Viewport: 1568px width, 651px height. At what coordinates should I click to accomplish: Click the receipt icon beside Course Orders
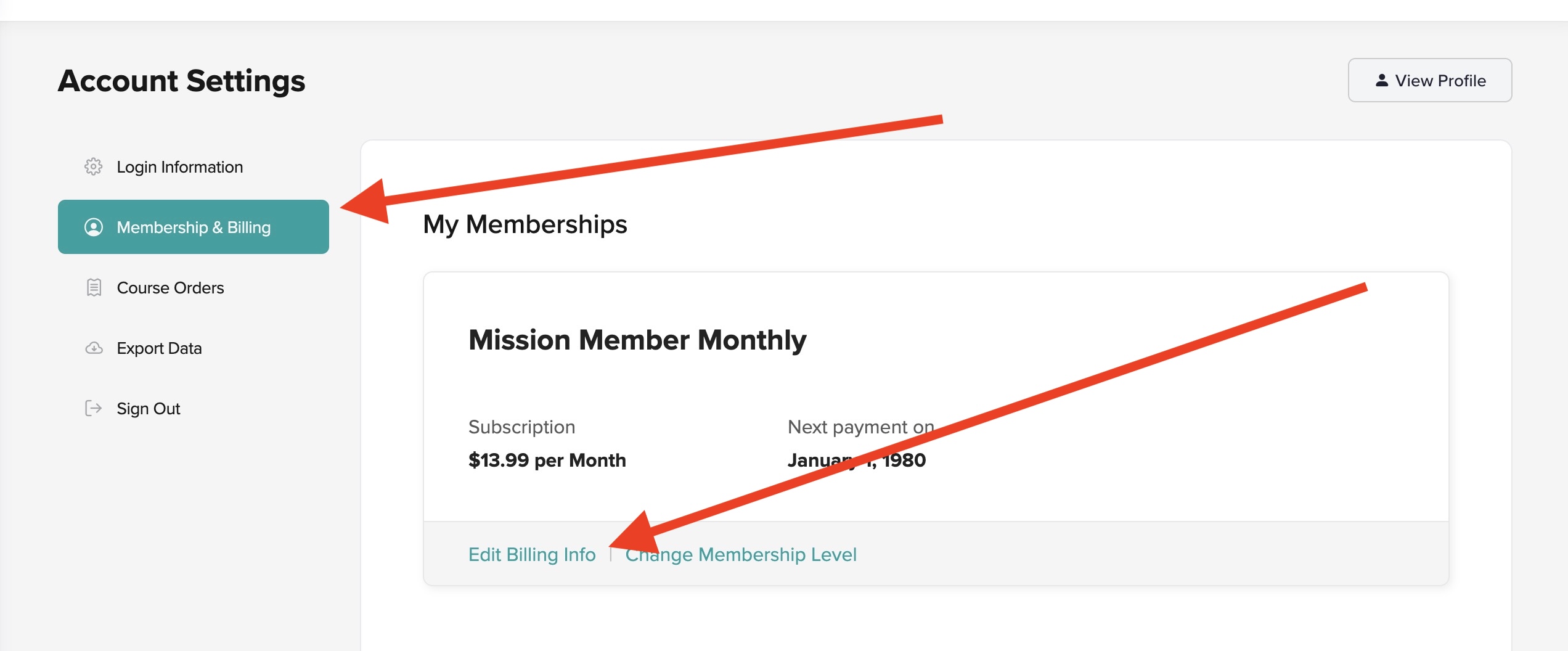point(94,287)
